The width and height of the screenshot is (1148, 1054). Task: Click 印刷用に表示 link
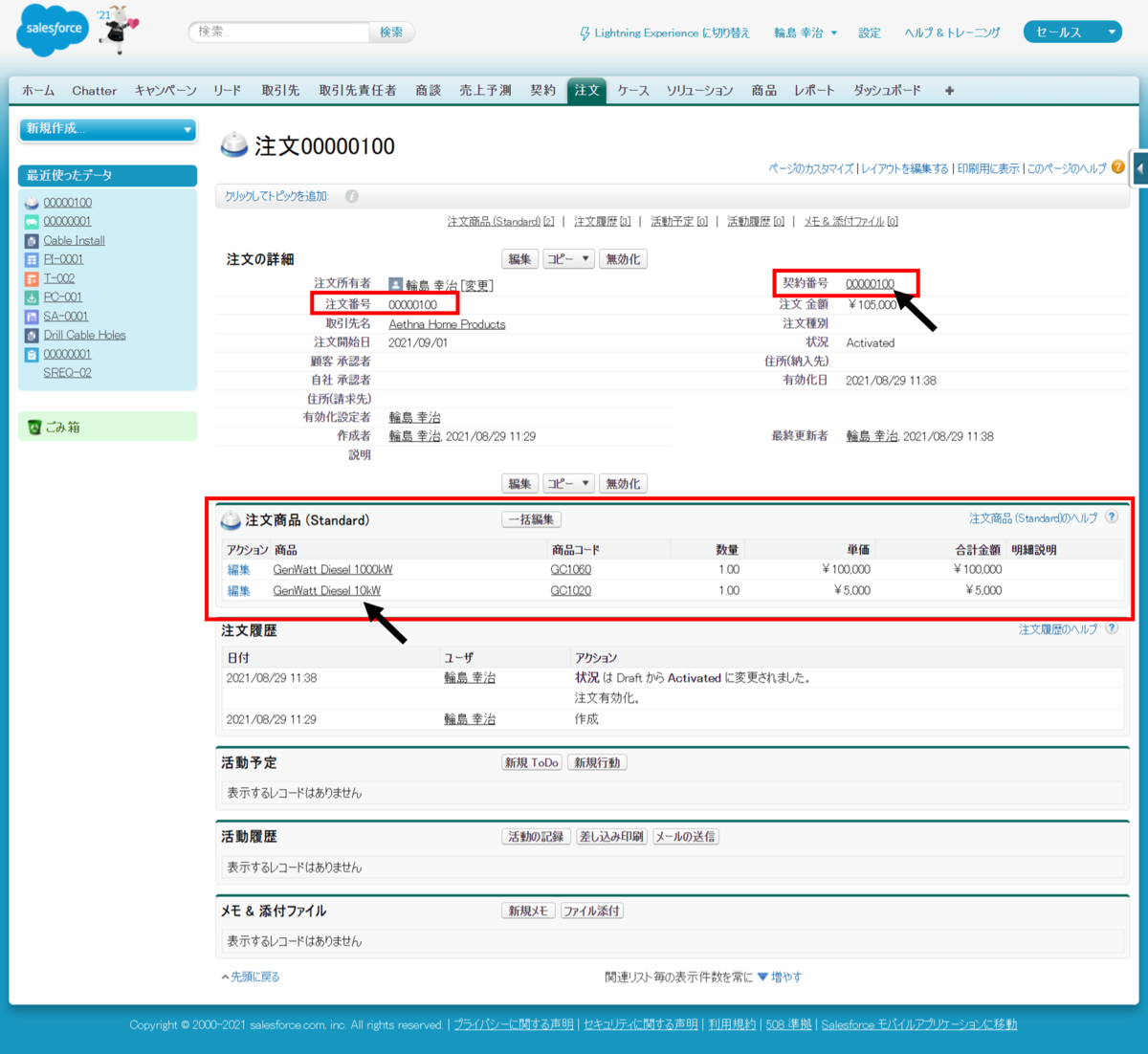[988, 169]
